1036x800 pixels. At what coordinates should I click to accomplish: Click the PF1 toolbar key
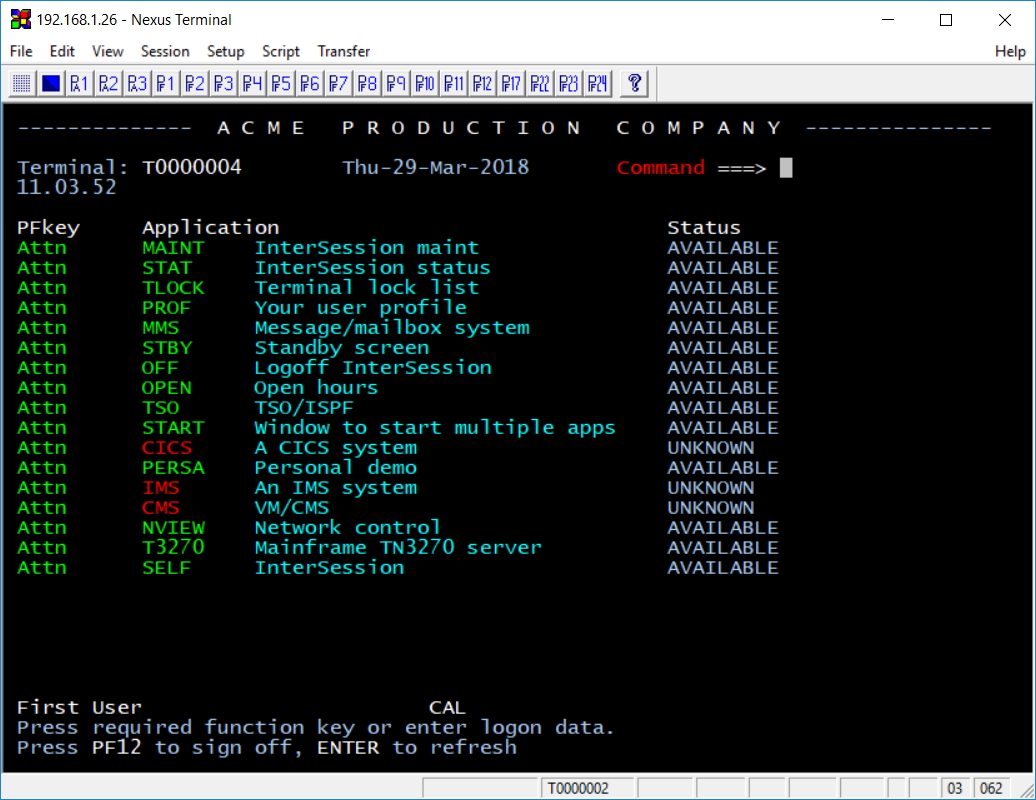pyautogui.click(x=166, y=83)
